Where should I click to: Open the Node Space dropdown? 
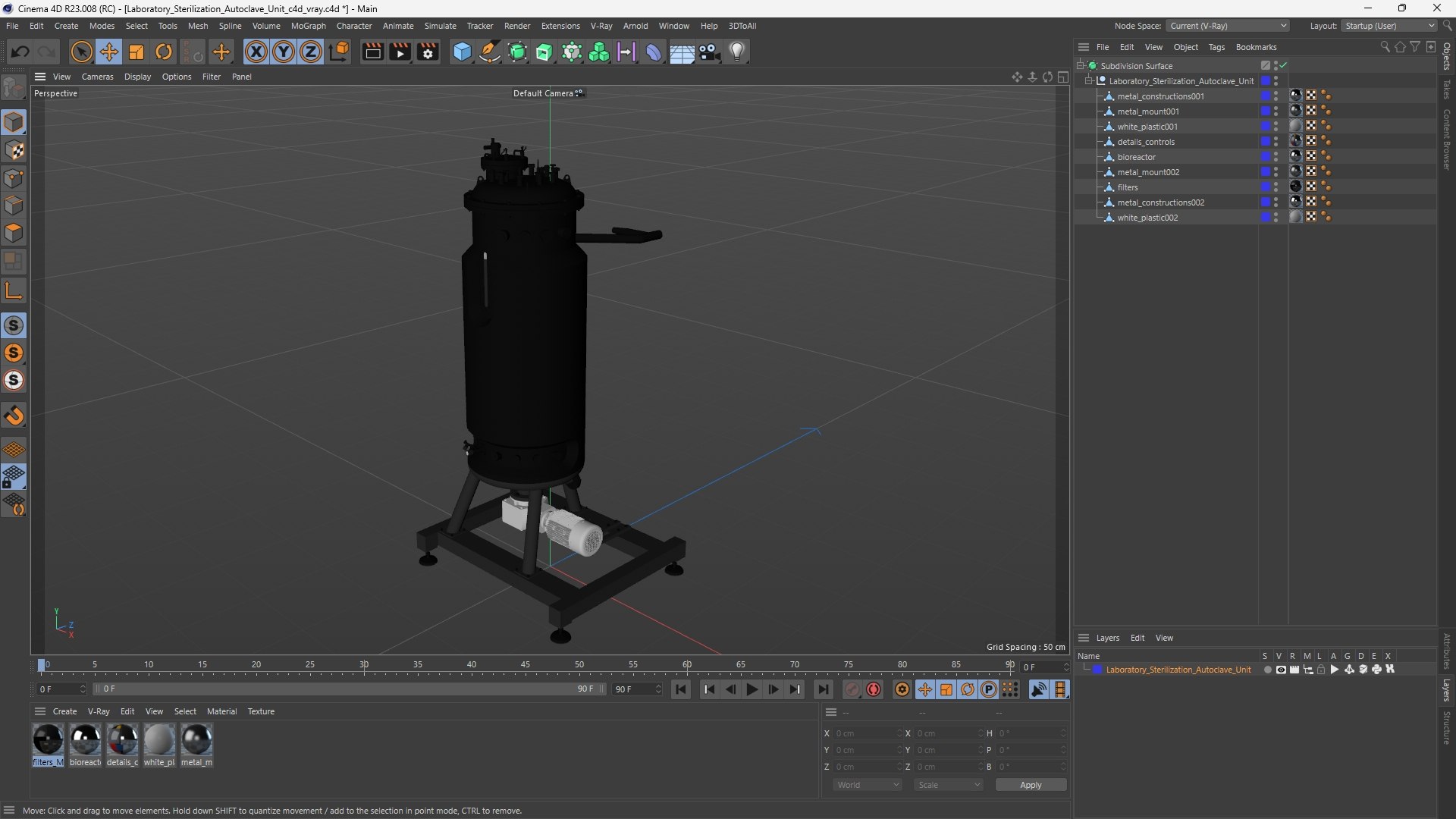pos(1227,26)
